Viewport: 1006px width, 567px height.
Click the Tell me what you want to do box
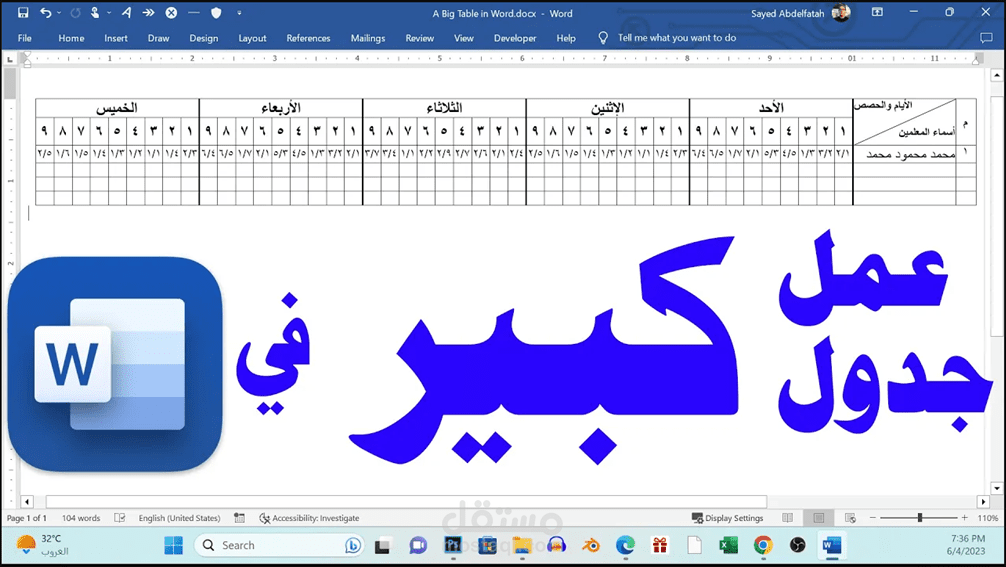[x=677, y=38]
